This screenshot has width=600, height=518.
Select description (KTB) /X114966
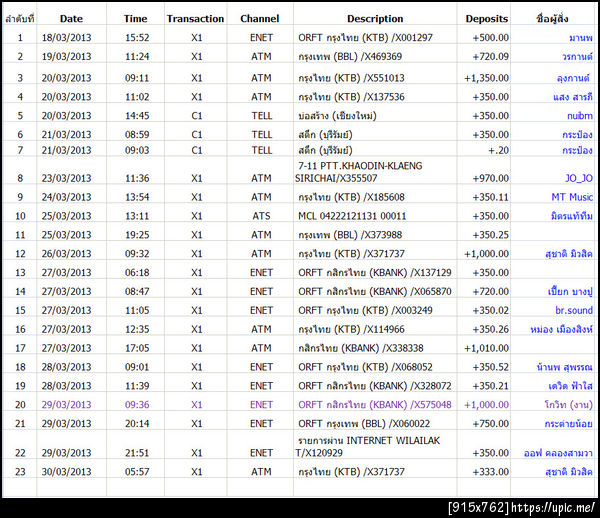(x=351, y=329)
